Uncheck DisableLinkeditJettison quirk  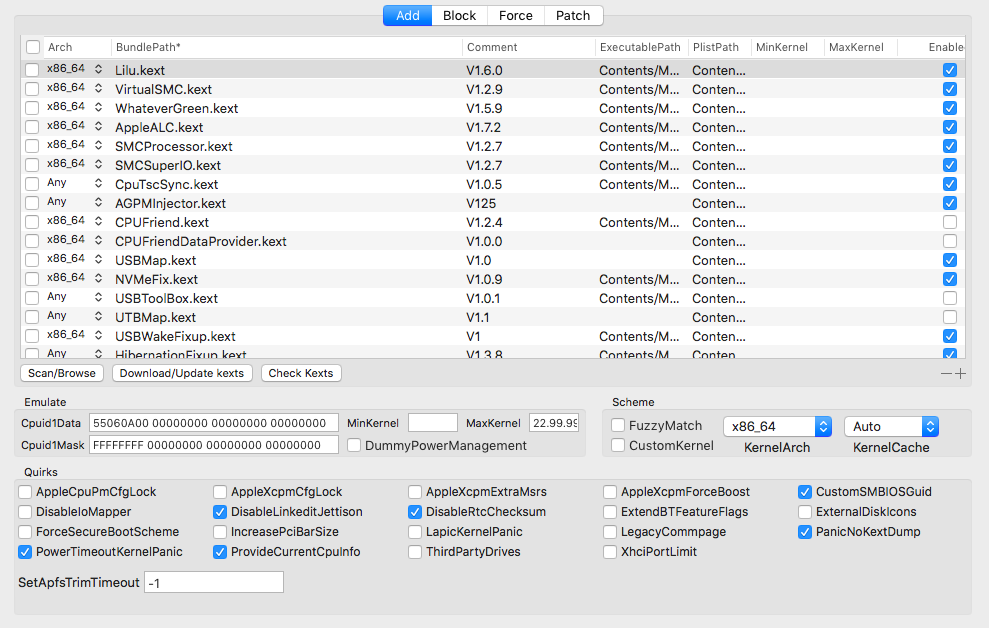click(219, 512)
